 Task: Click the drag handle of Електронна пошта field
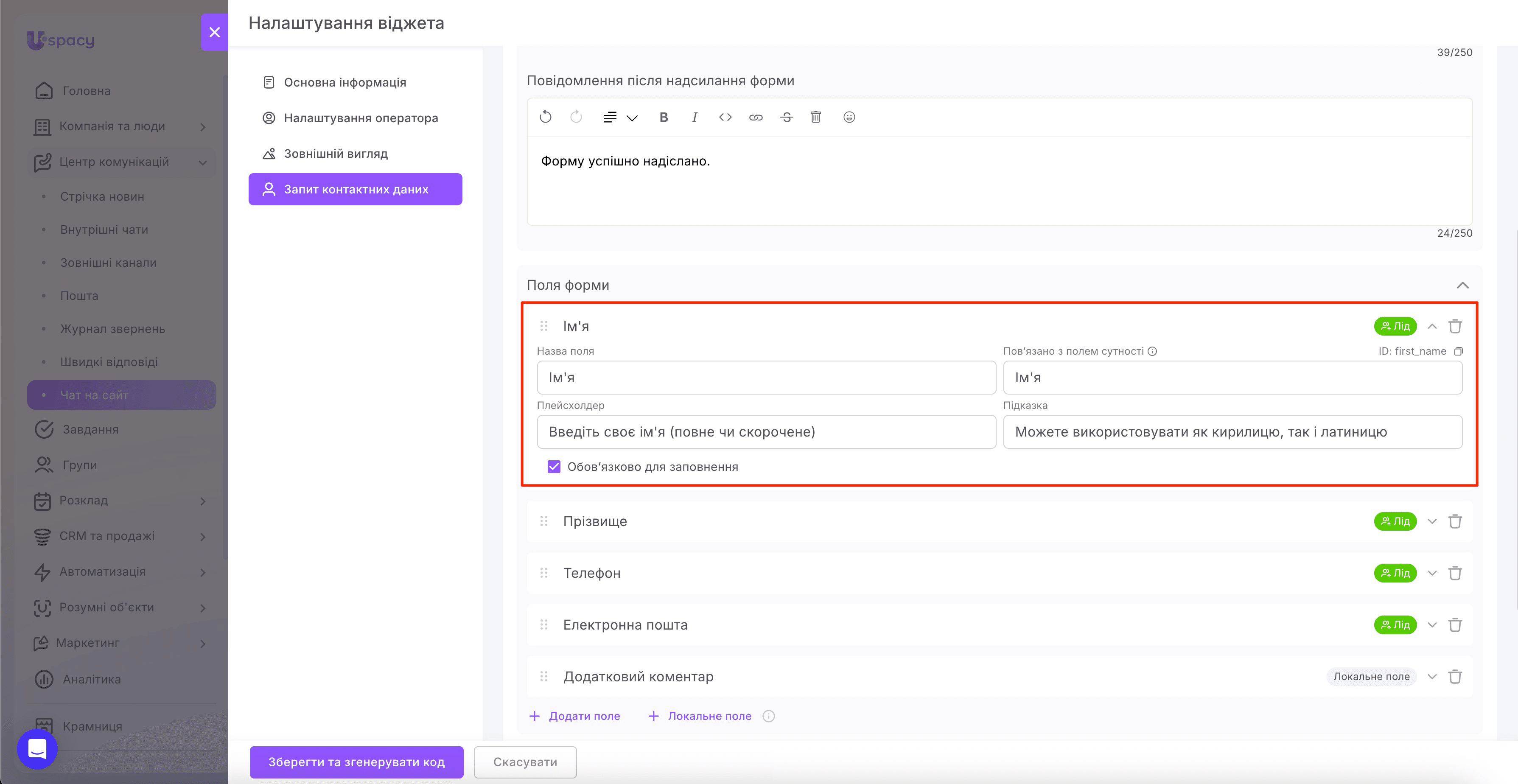[544, 625]
